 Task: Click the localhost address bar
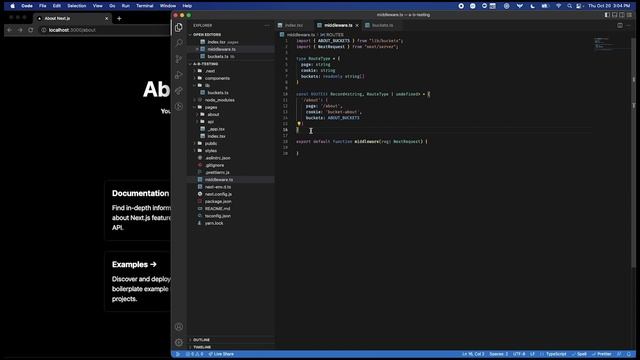click(x=104, y=30)
